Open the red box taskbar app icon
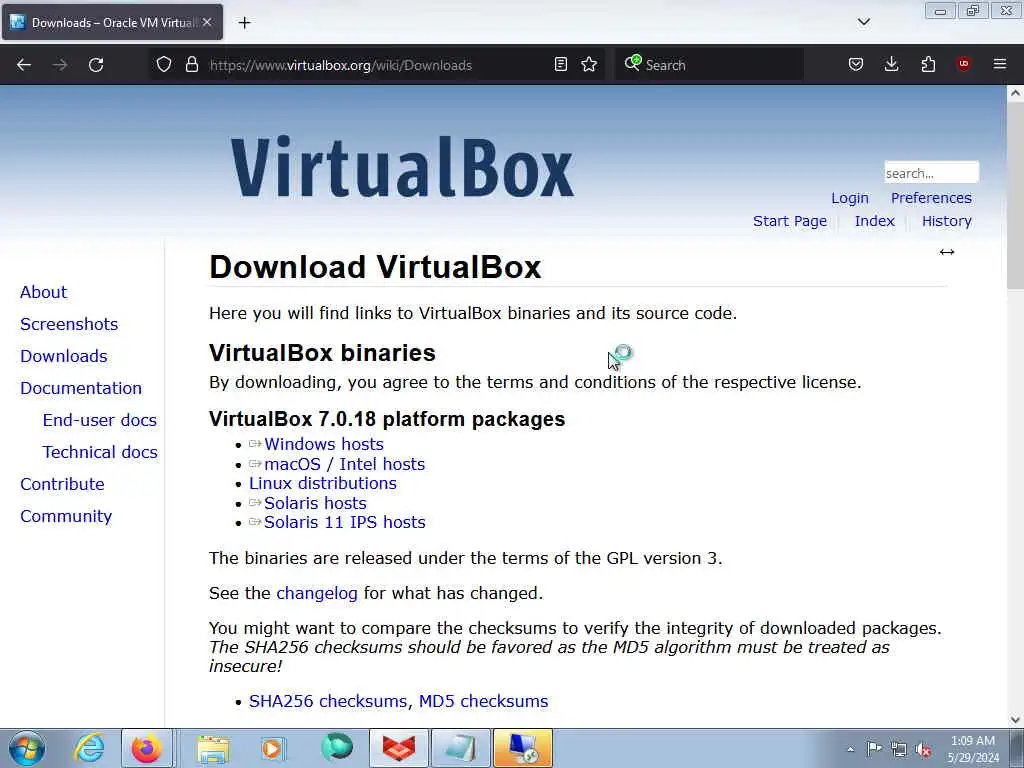This screenshot has width=1024, height=768. pos(399,748)
